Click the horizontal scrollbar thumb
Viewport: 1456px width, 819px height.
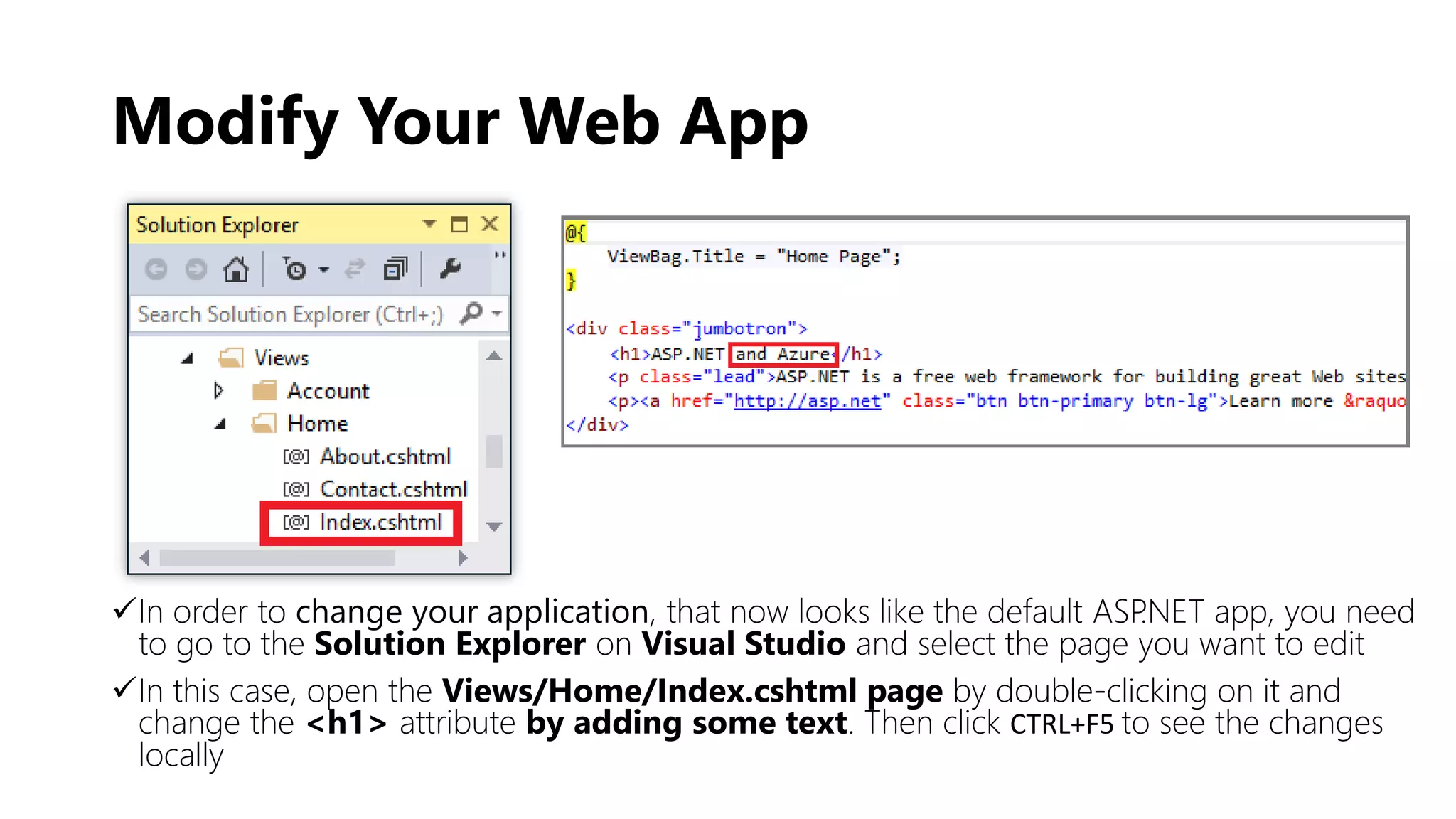click(x=277, y=558)
